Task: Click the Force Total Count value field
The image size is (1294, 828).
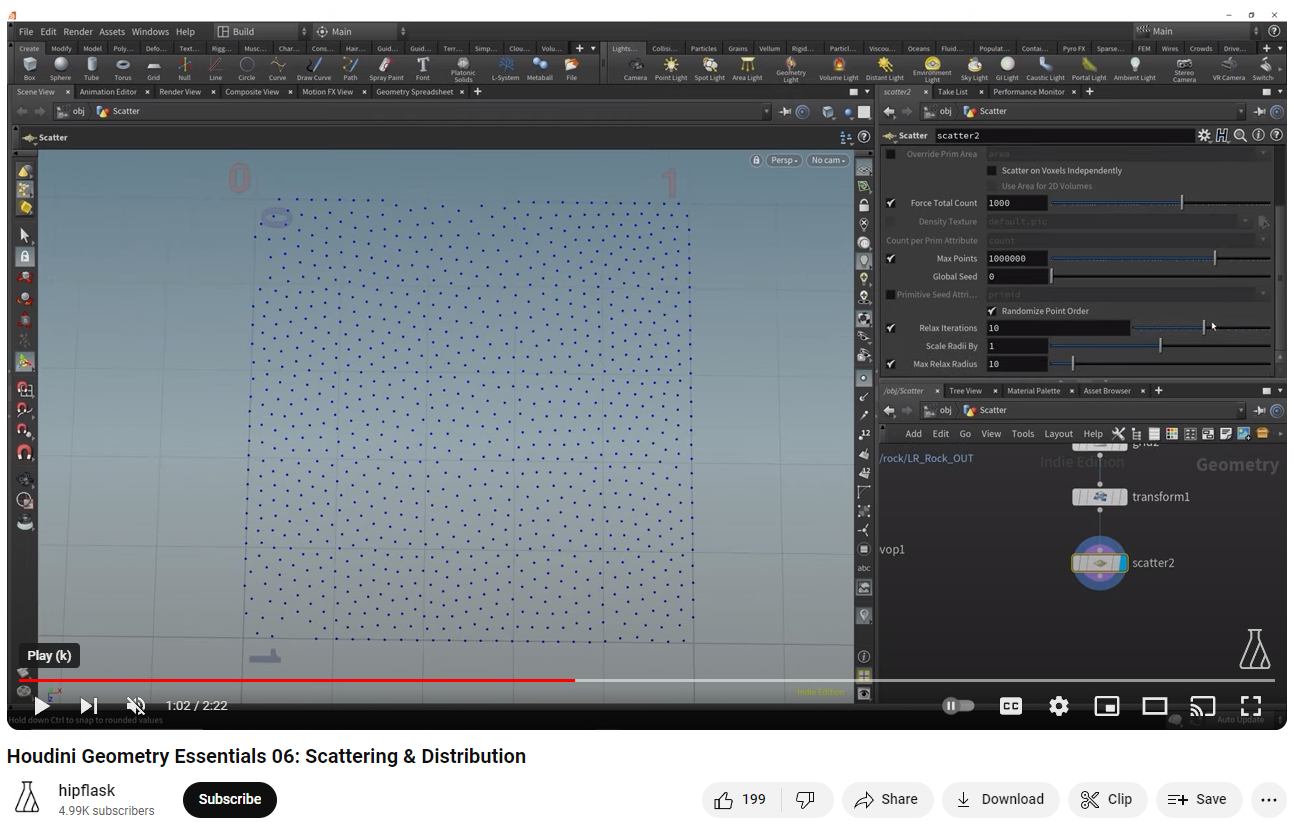Action: [1016, 203]
